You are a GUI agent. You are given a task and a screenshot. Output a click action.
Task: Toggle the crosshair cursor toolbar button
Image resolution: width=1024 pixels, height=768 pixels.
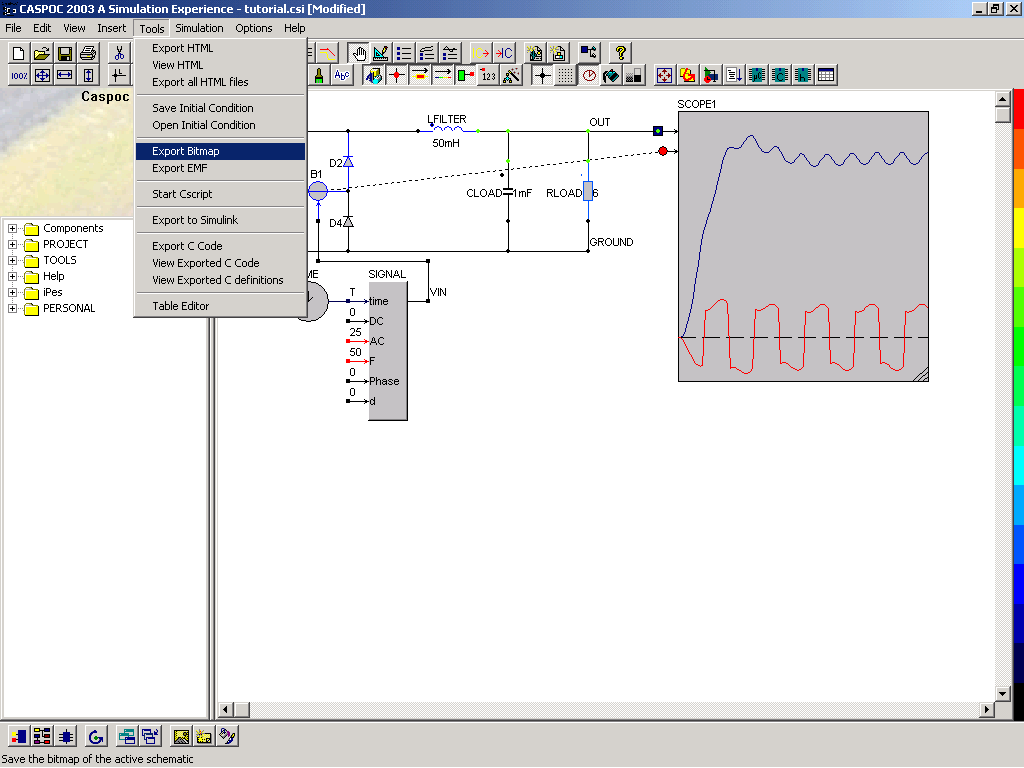tap(543, 75)
